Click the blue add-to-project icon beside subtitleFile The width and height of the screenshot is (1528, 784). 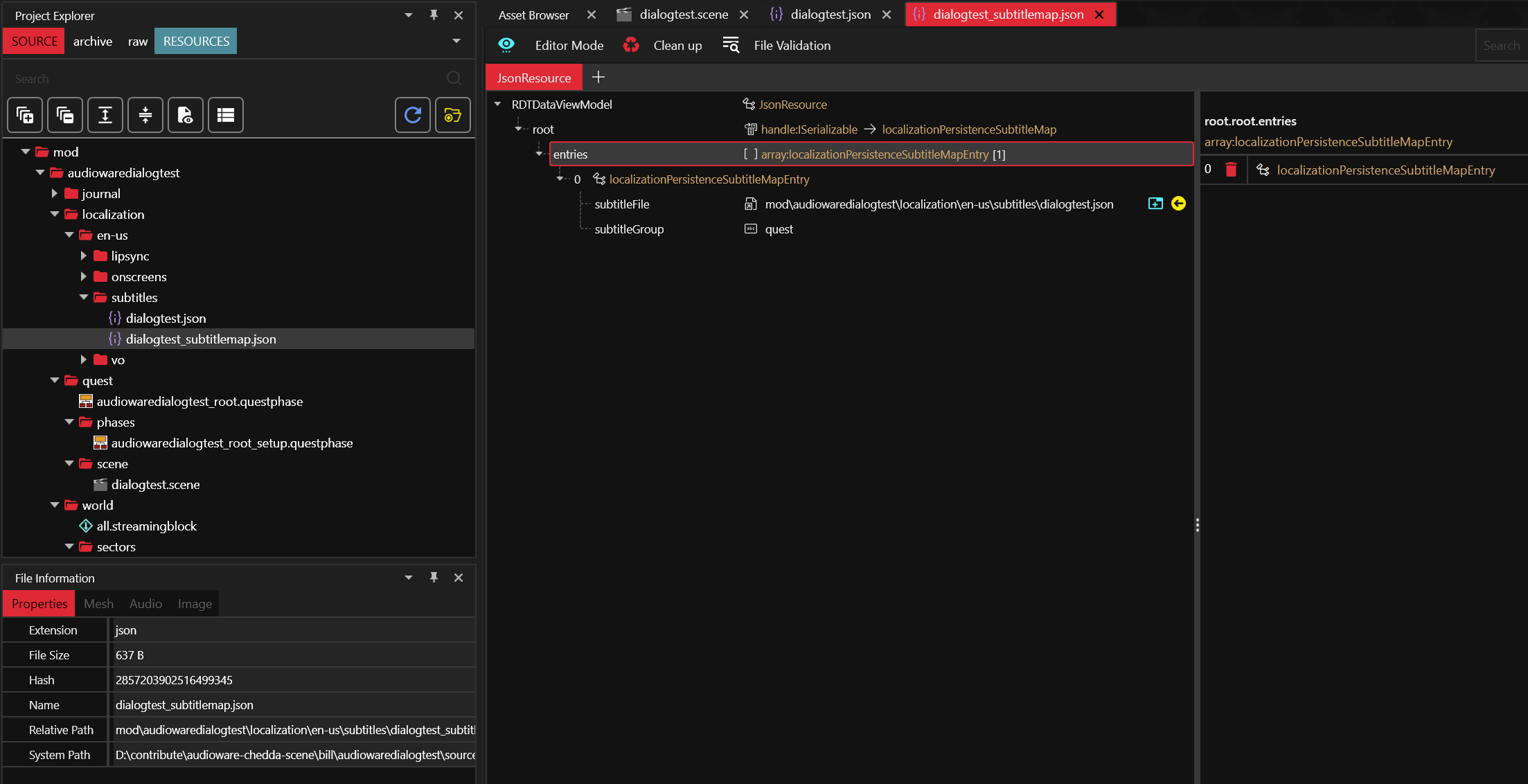[1155, 204]
